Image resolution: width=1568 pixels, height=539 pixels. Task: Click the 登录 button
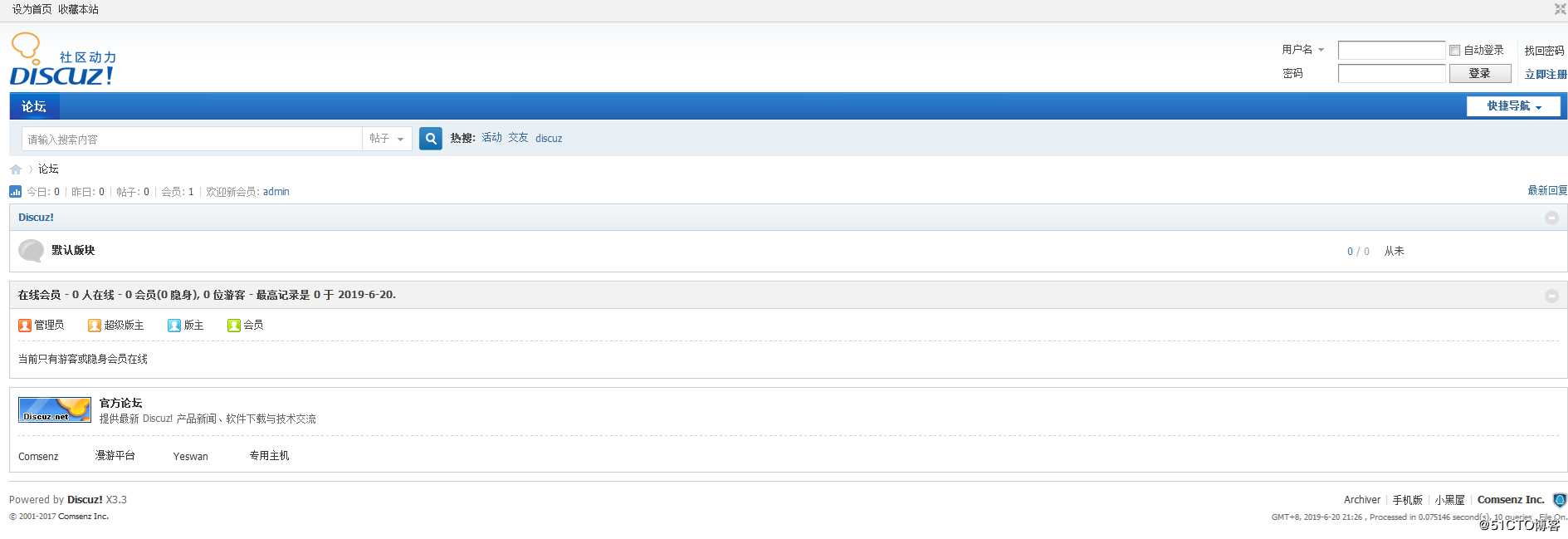coord(1480,74)
